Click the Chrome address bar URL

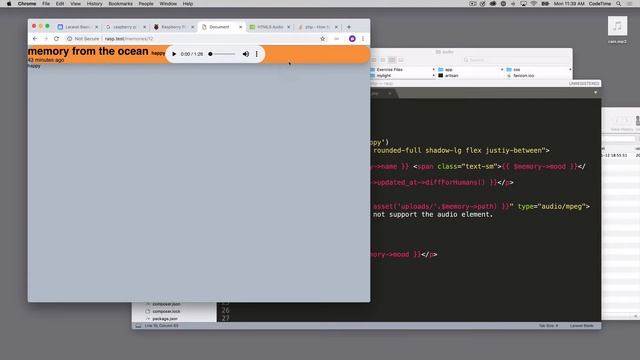pyautogui.click(x=129, y=39)
